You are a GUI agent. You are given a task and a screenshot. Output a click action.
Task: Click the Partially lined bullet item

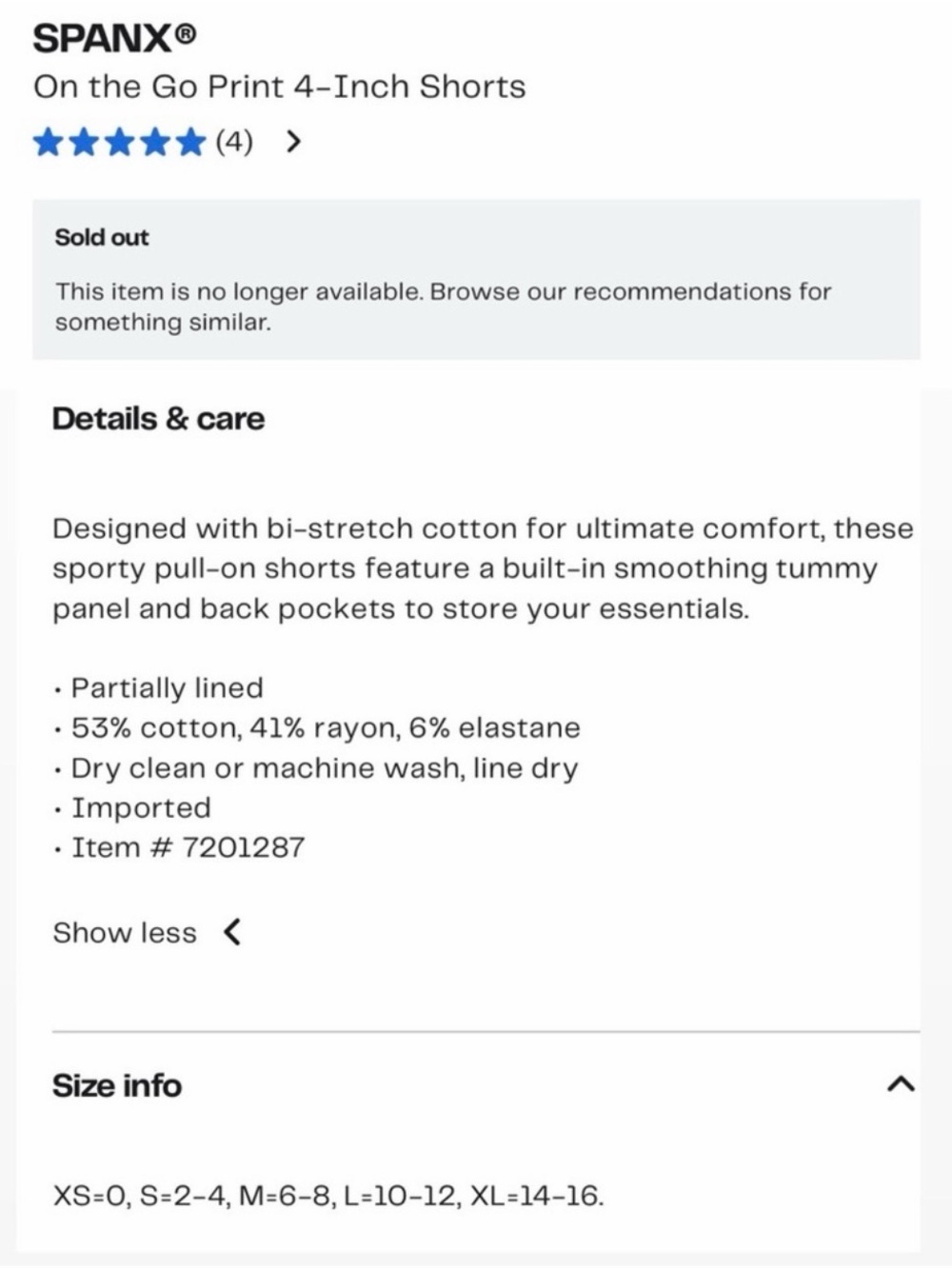click(168, 687)
